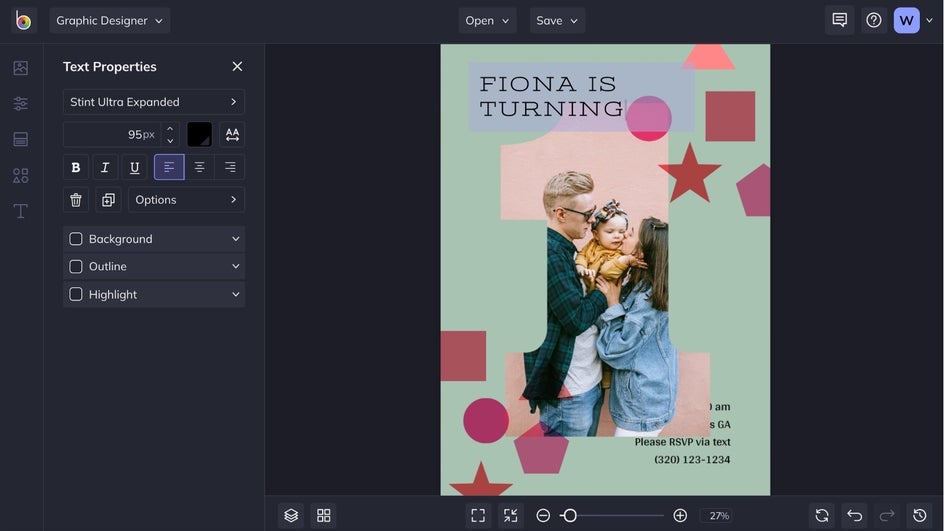Viewport: 944px width, 531px height.
Task: Open the Layers panel icon
Action: (291, 515)
